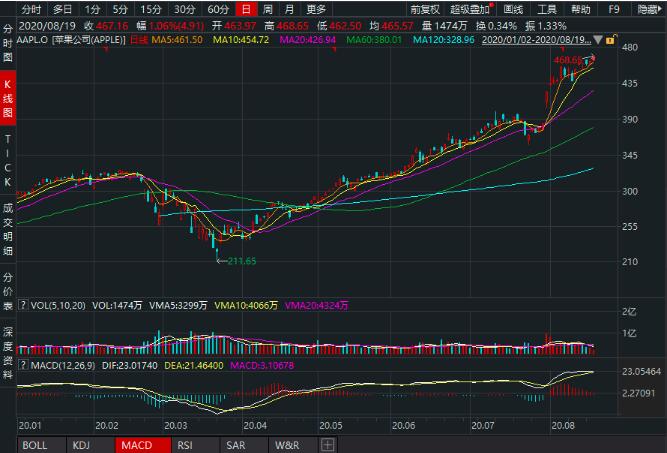Click 隐藏 to hide side panel

pos(650,9)
